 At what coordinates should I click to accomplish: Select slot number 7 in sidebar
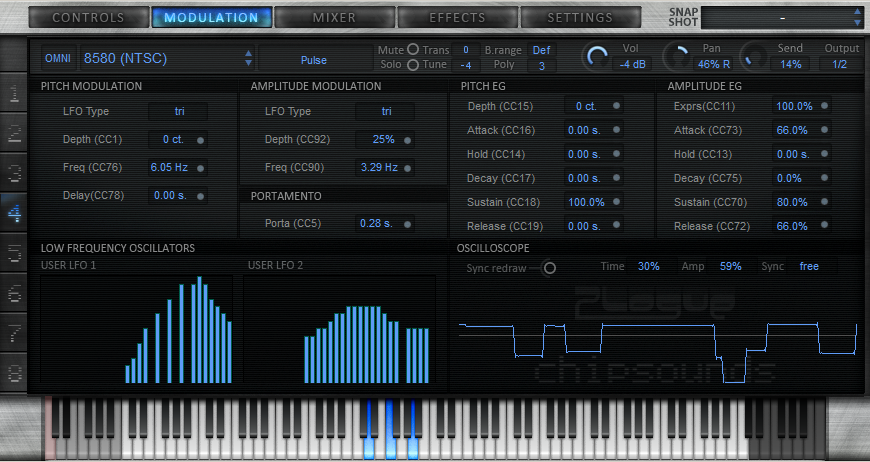pos(14,332)
